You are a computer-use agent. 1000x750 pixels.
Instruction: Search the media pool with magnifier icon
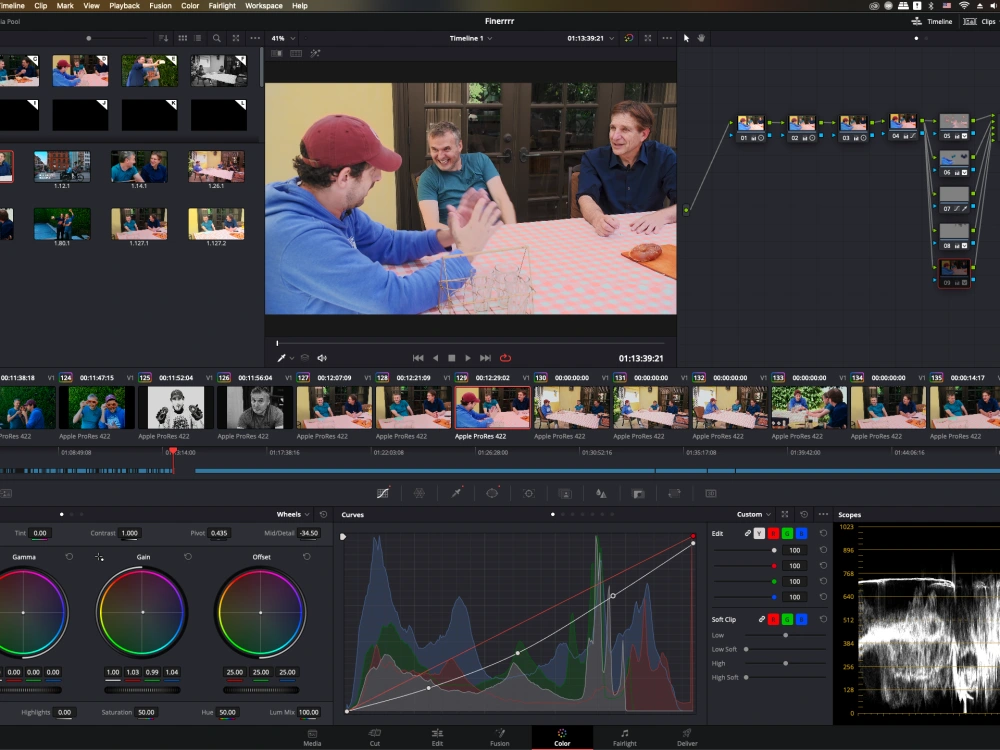click(x=217, y=38)
